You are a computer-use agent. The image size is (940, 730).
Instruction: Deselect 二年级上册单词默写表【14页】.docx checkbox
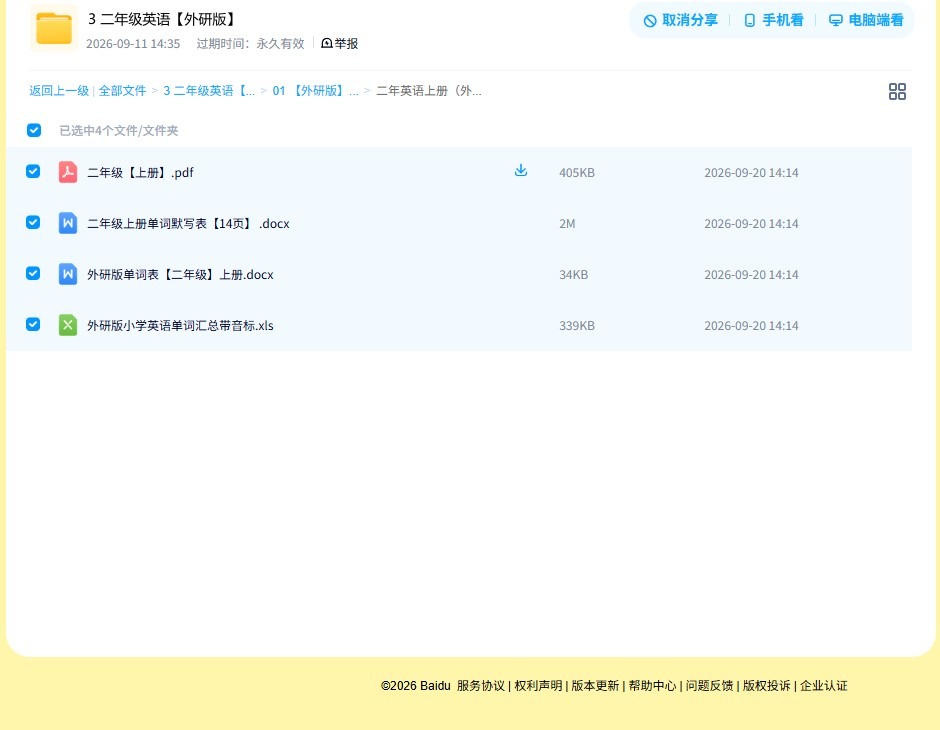[33, 222]
